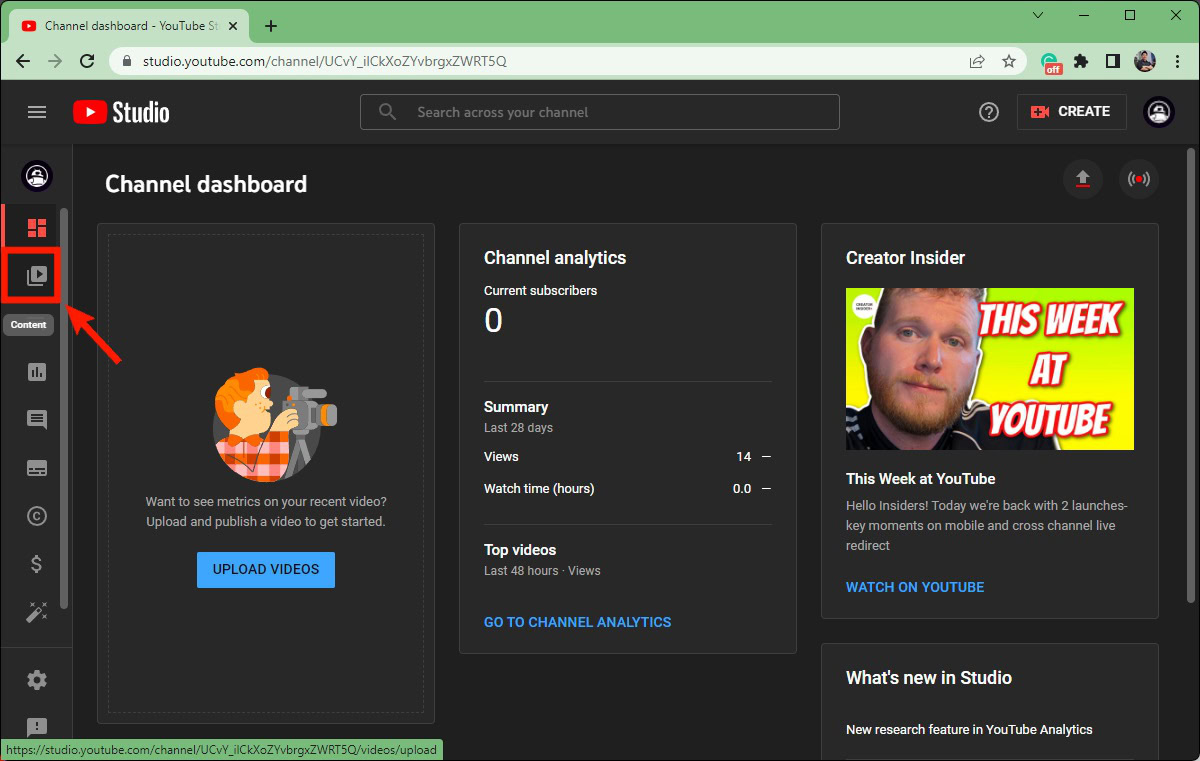The image size is (1200, 761).
Task: Open the Comments icon in sidebar
Action: [37, 420]
